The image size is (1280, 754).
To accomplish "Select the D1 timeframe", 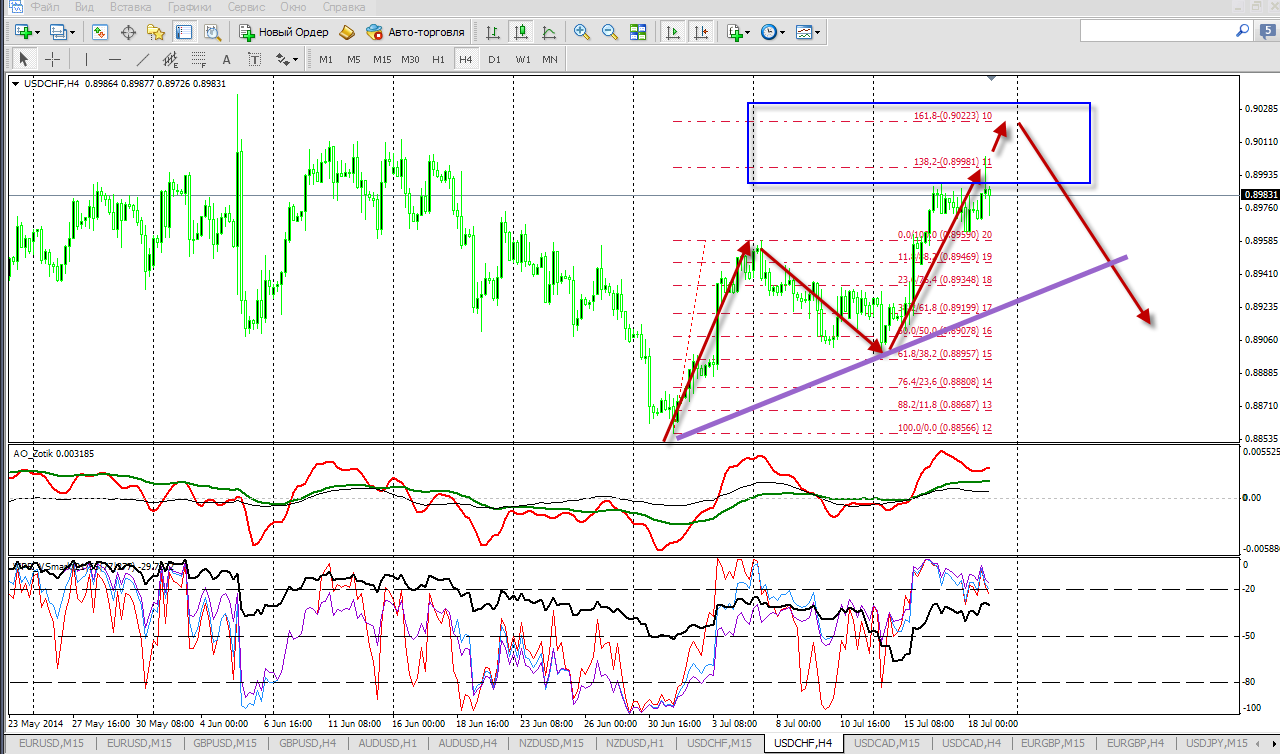I will pyautogui.click(x=494, y=59).
